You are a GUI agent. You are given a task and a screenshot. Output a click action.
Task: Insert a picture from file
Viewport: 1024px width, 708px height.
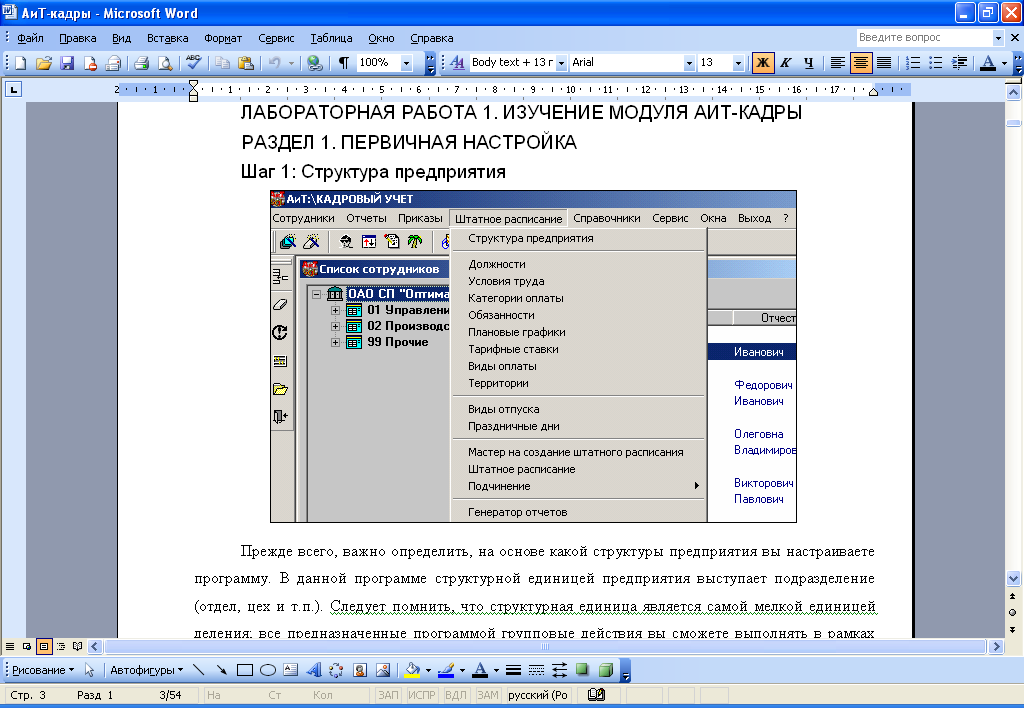(x=383, y=669)
